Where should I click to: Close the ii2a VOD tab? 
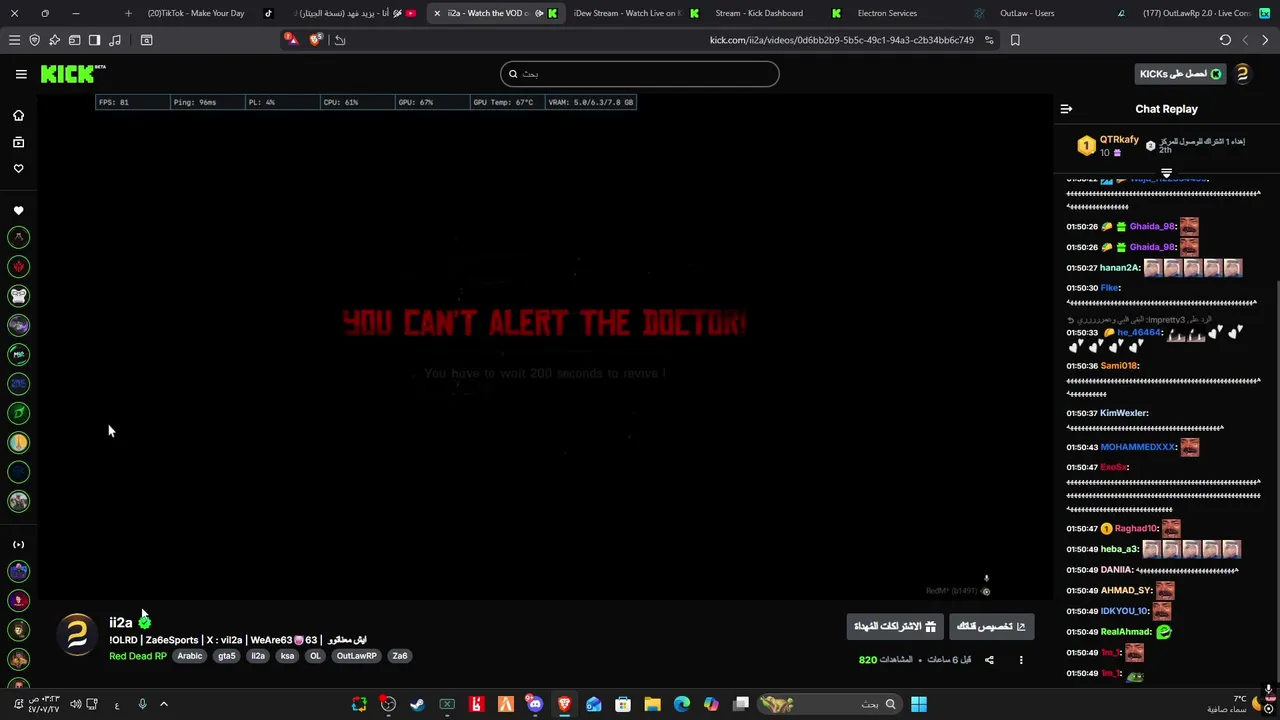pyautogui.click(x=437, y=13)
